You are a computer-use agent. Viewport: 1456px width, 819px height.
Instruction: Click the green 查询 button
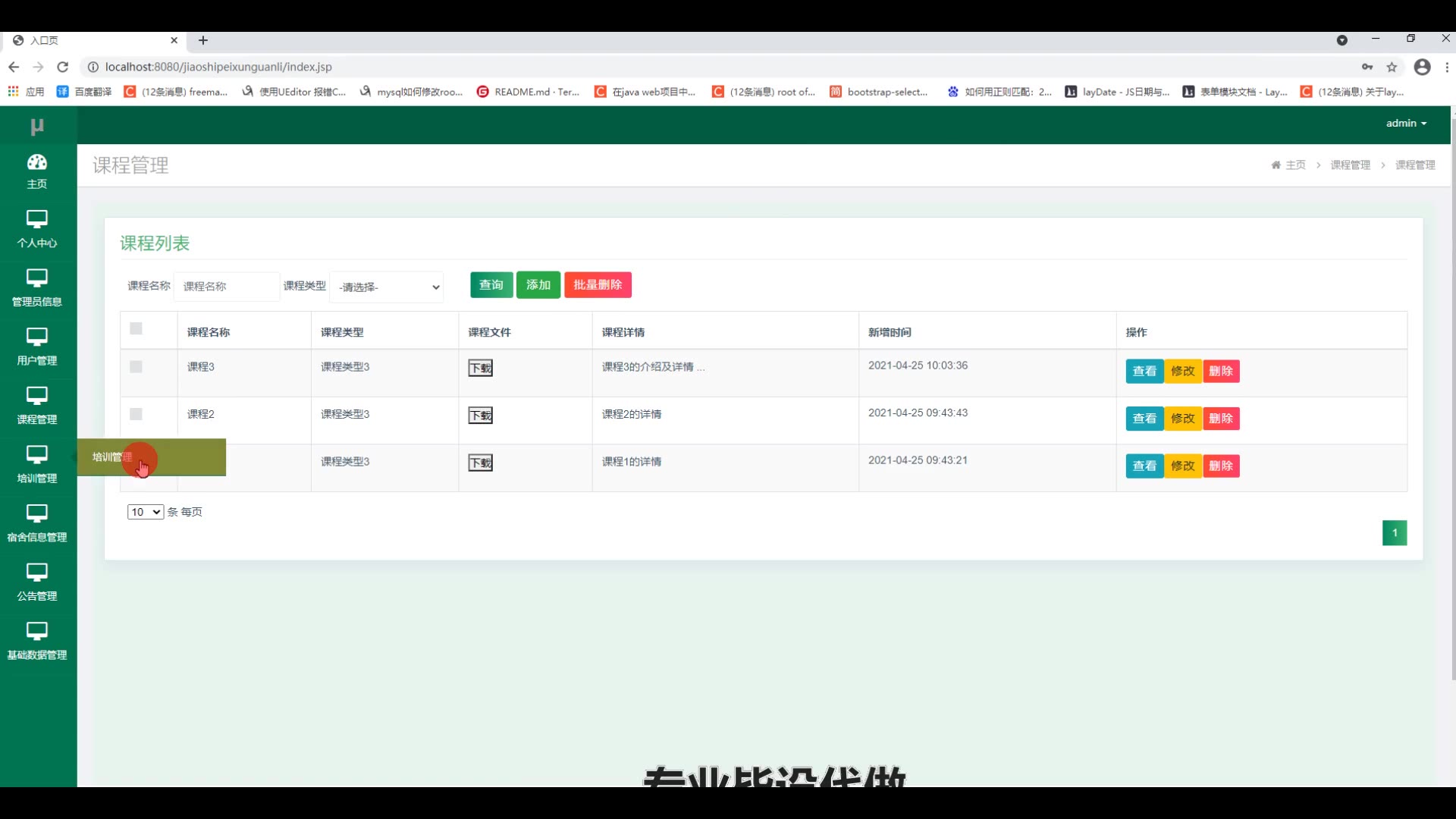tap(491, 285)
